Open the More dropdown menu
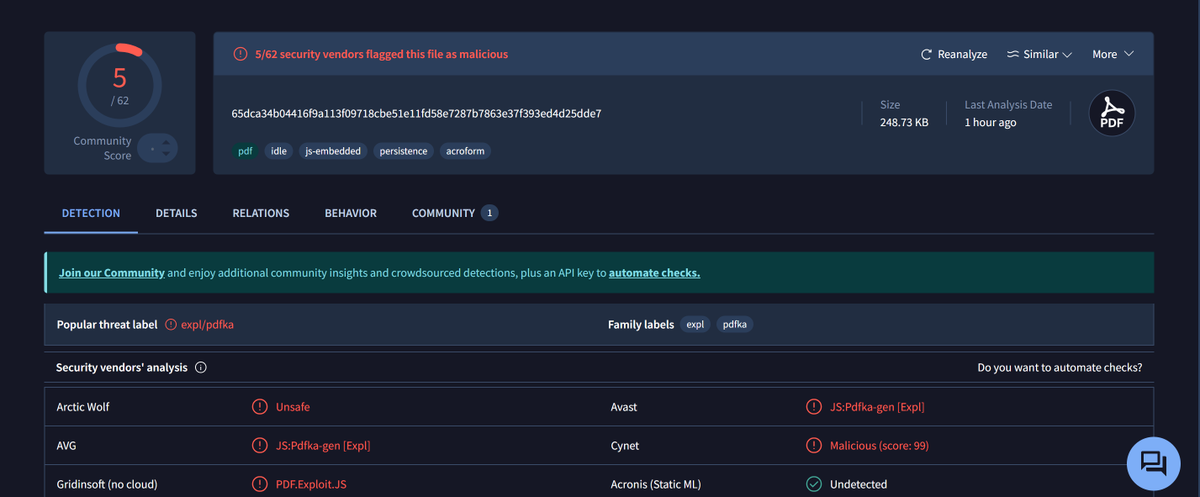This screenshot has width=1200, height=497. point(1113,54)
